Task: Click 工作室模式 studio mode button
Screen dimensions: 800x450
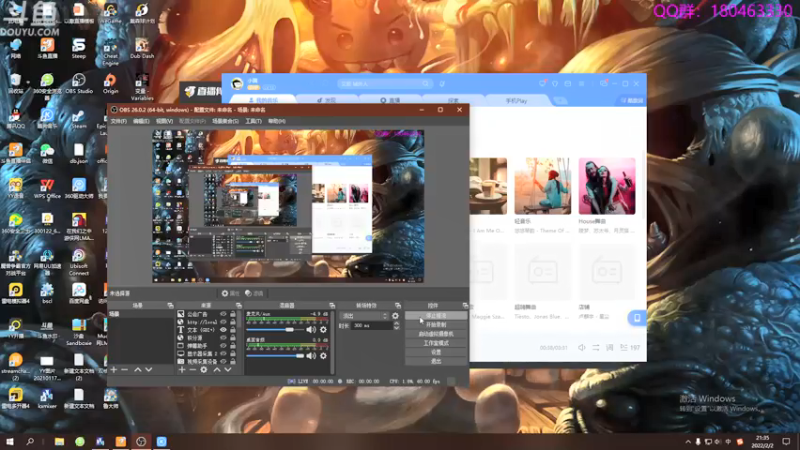Action: (436, 343)
